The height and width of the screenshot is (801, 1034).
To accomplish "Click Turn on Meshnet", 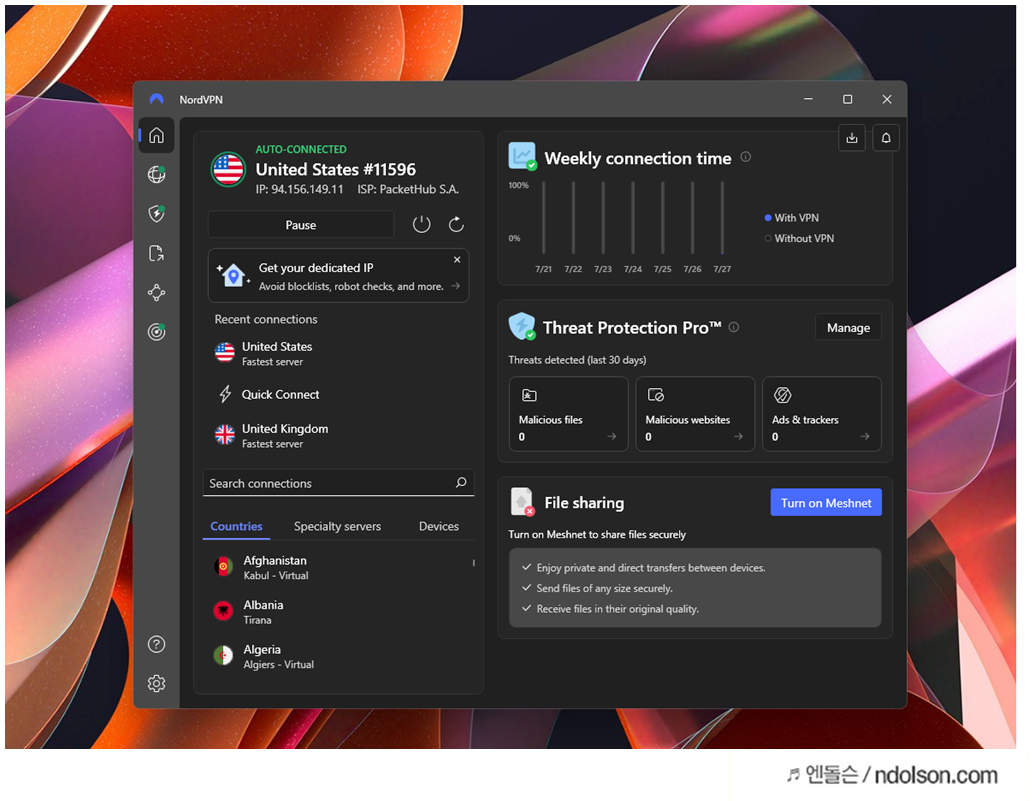I will [x=826, y=503].
